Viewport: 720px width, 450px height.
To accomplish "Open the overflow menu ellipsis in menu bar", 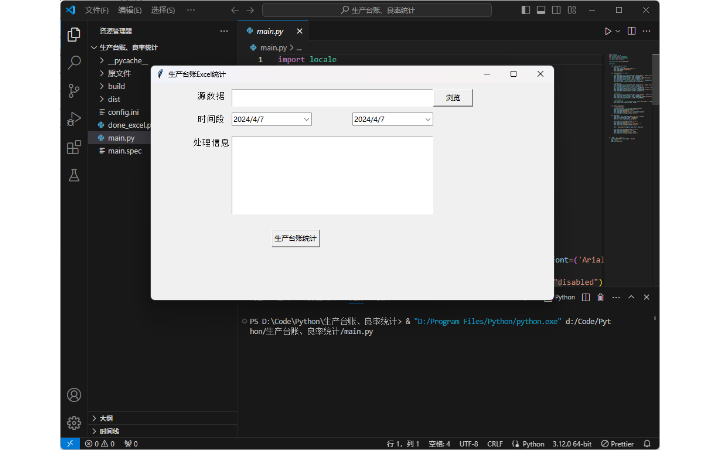I will tap(191, 10).
